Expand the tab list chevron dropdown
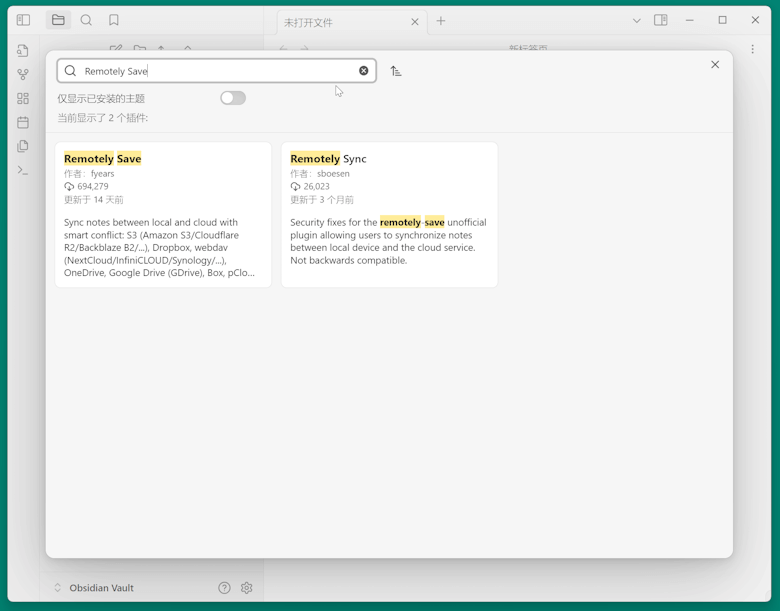 click(x=636, y=20)
